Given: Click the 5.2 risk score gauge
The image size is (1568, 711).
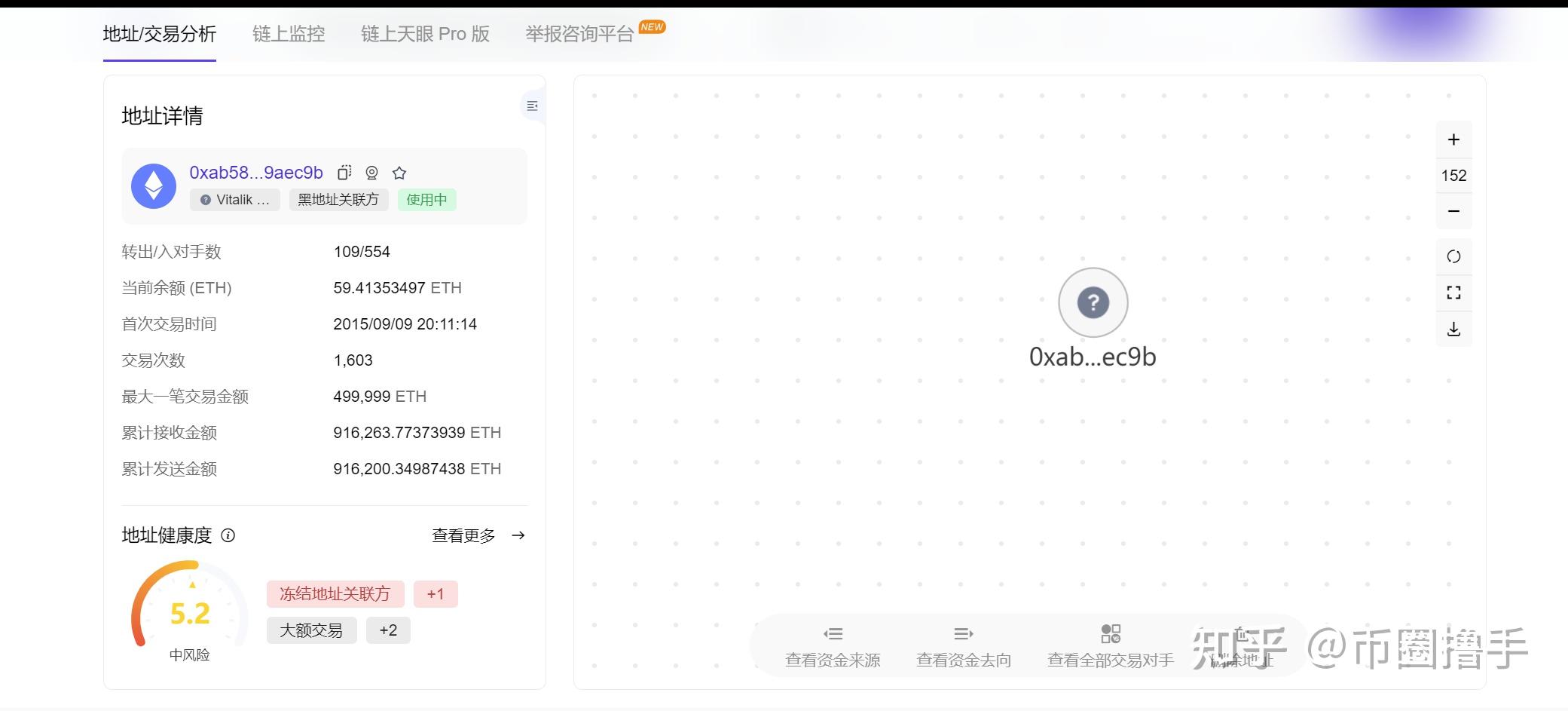Looking at the screenshot, I should (189, 605).
